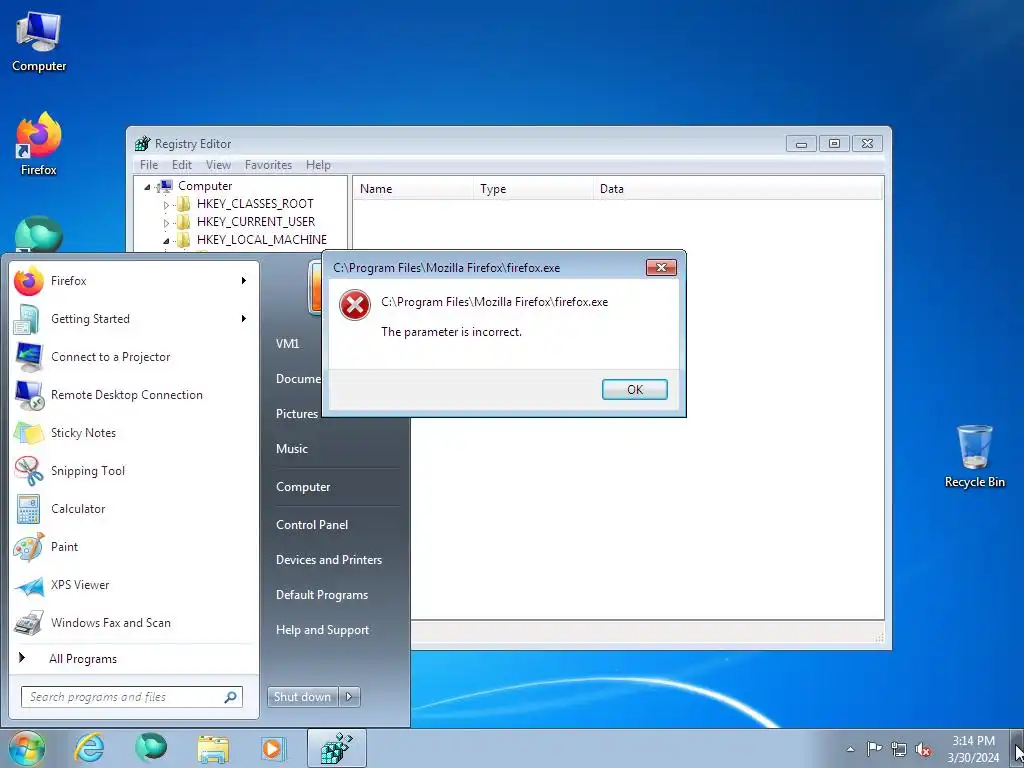Launch Connect to a Projector
The height and width of the screenshot is (768, 1024).
[134, 357]
